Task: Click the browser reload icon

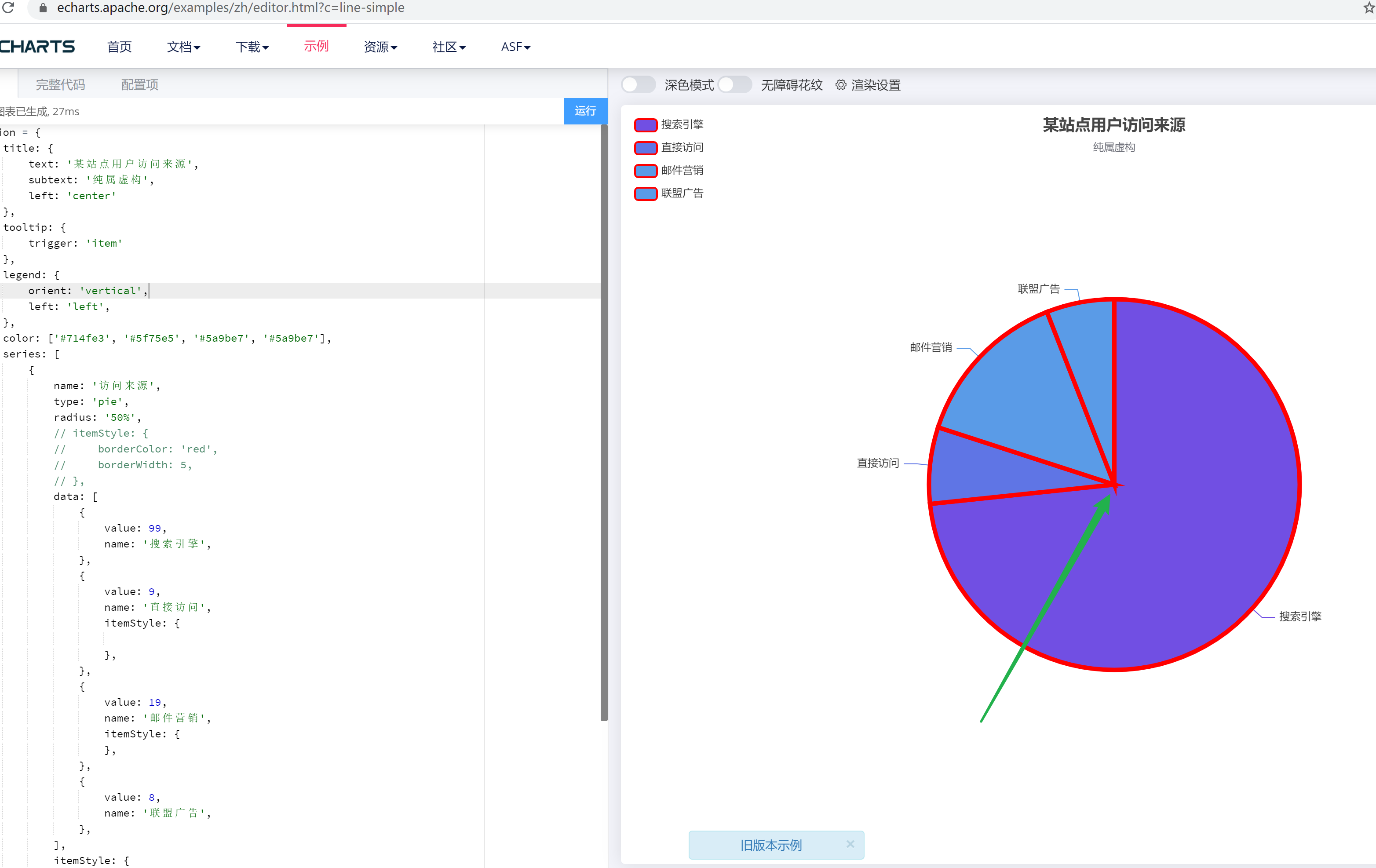Action: 8,7
